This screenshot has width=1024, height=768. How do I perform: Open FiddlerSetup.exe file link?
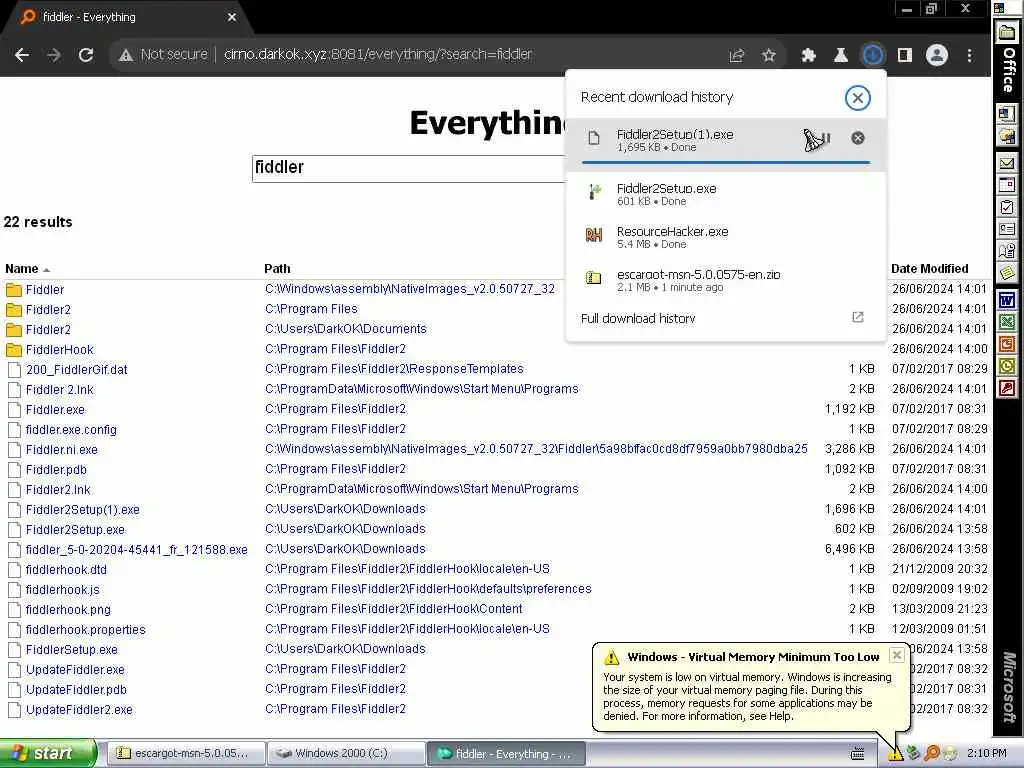click(72, 650)
